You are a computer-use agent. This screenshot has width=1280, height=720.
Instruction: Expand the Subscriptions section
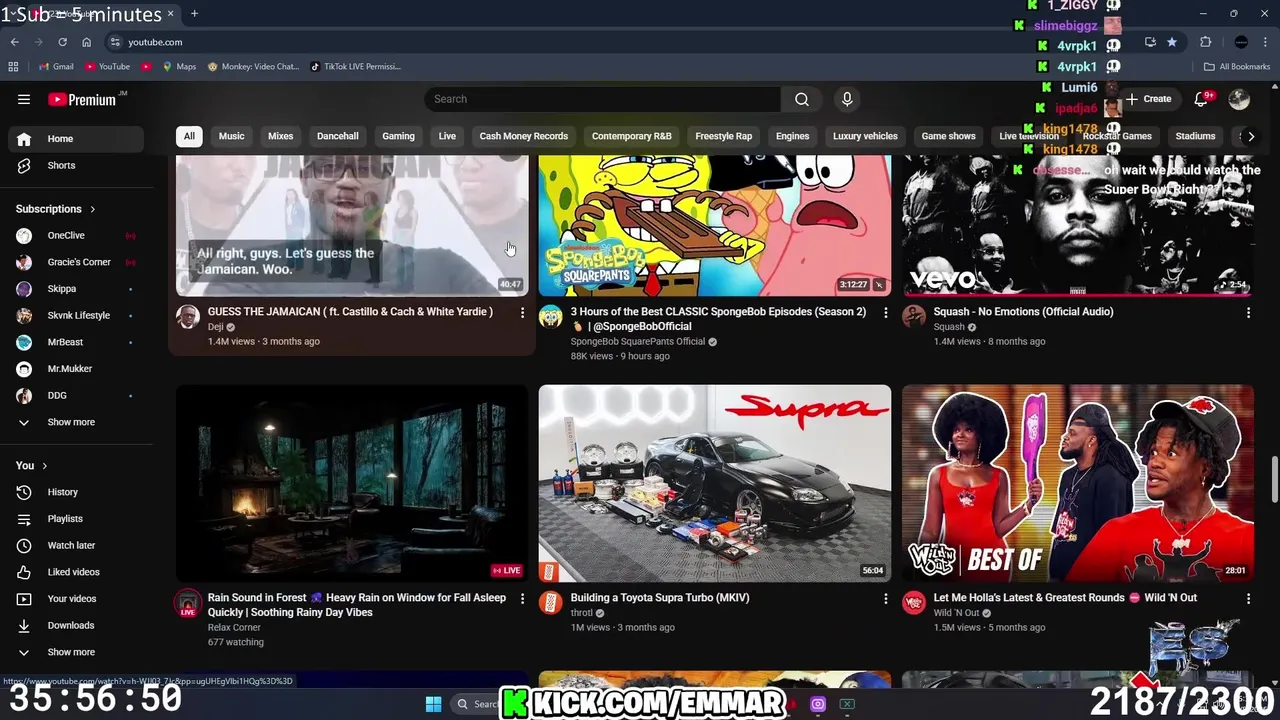[55, 209]
